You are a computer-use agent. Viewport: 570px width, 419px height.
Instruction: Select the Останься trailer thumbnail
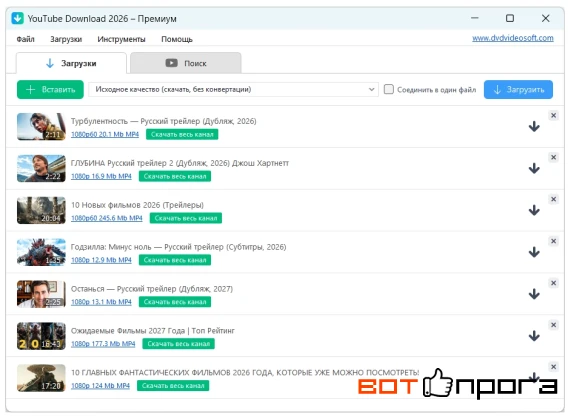(x=41, y=294)
